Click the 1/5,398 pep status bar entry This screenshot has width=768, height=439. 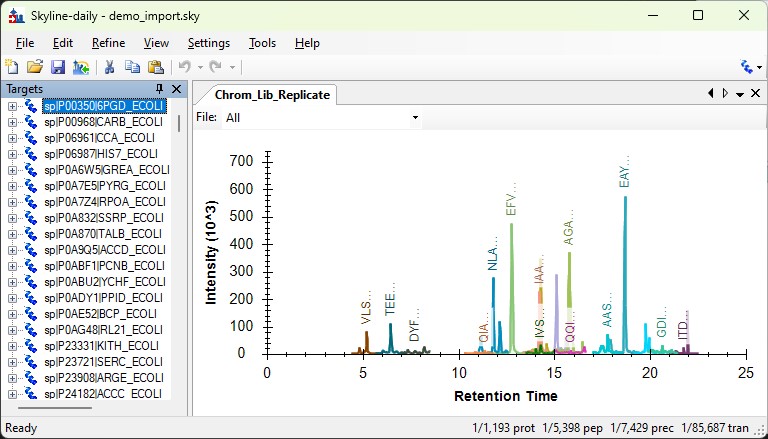coord(573,428)
